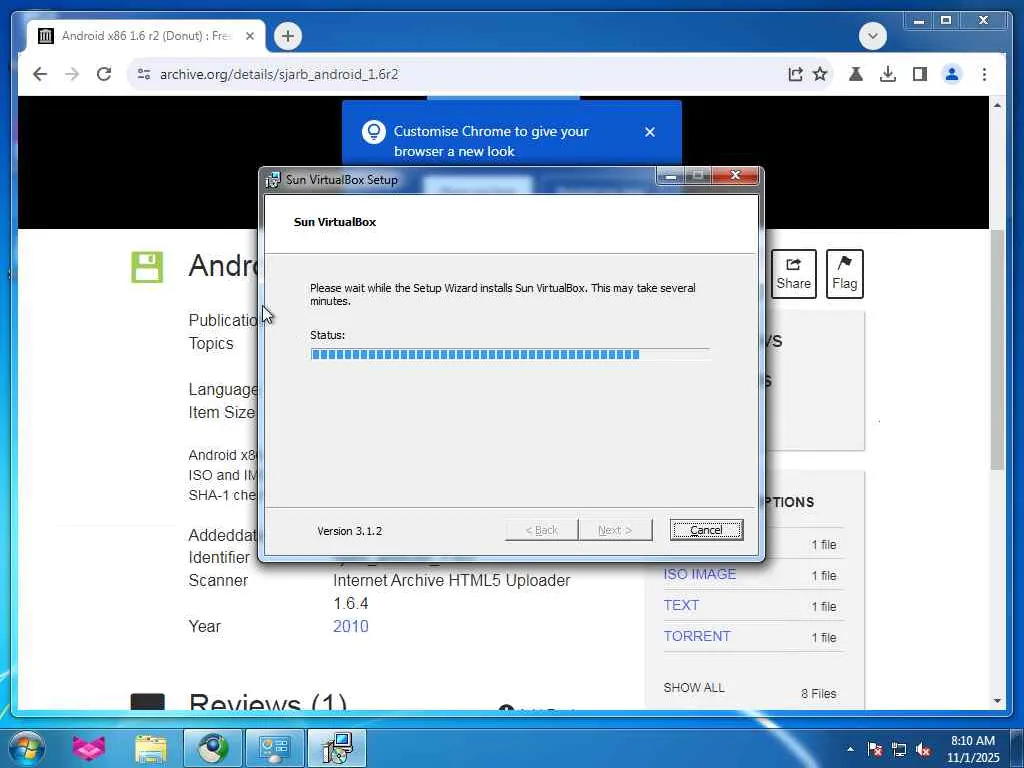Go back in Chrome history

tap(40, 74)
